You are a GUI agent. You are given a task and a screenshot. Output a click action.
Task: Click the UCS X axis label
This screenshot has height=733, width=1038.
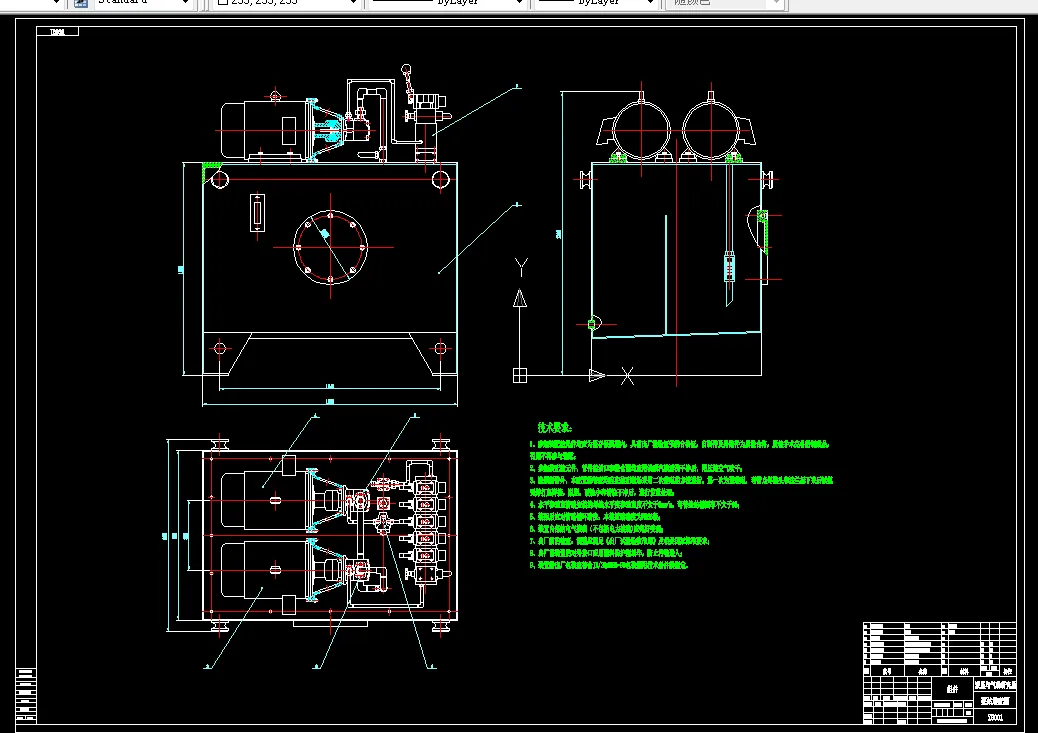(627, 376)
